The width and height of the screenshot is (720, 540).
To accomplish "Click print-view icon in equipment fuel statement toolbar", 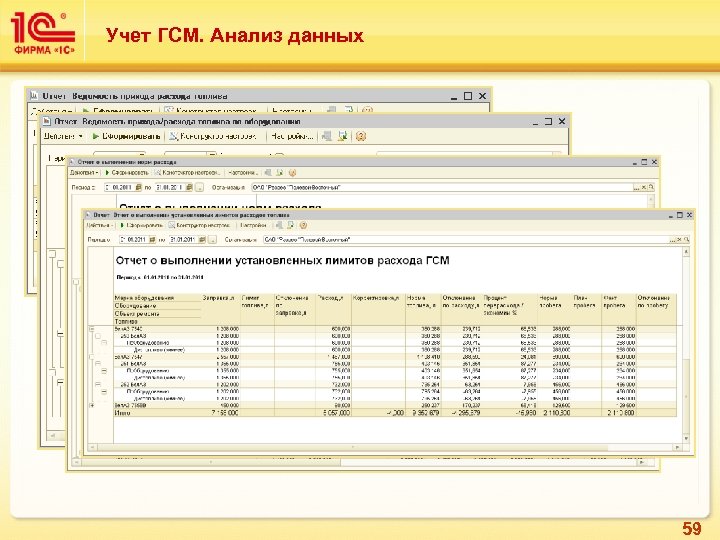I will click(x=327, y=136).
